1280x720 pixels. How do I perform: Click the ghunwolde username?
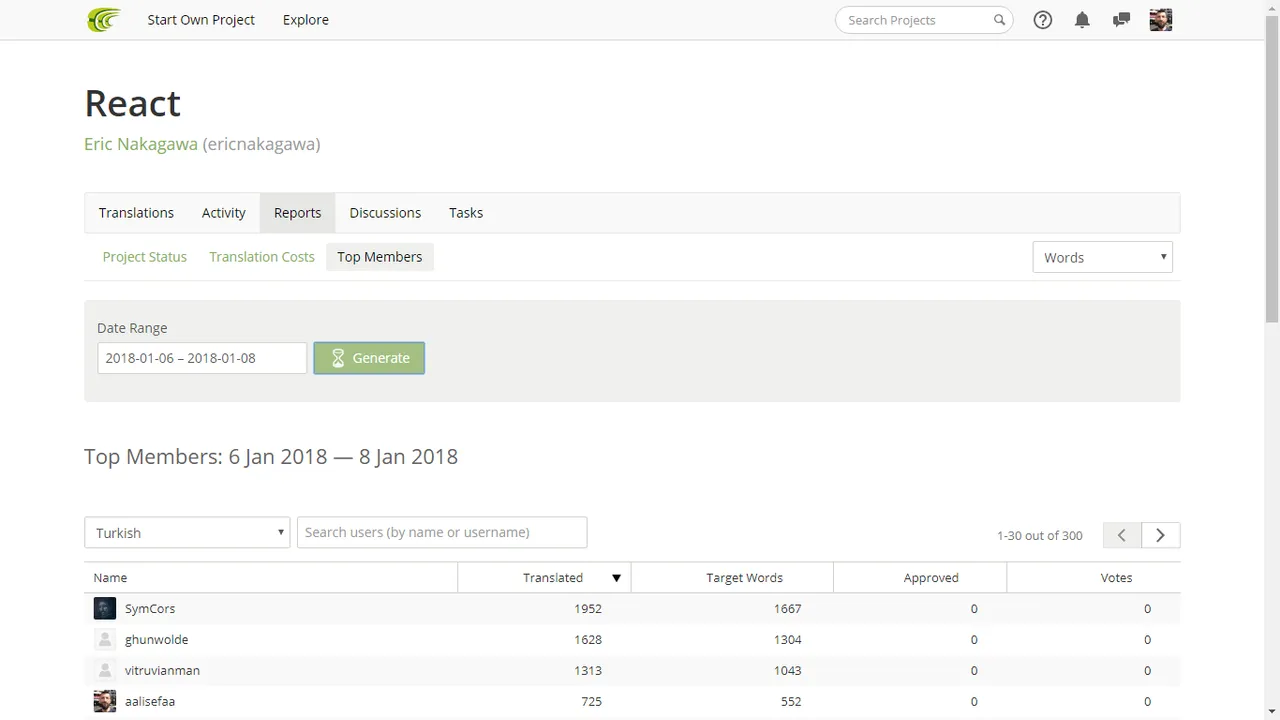click(156, 639)
